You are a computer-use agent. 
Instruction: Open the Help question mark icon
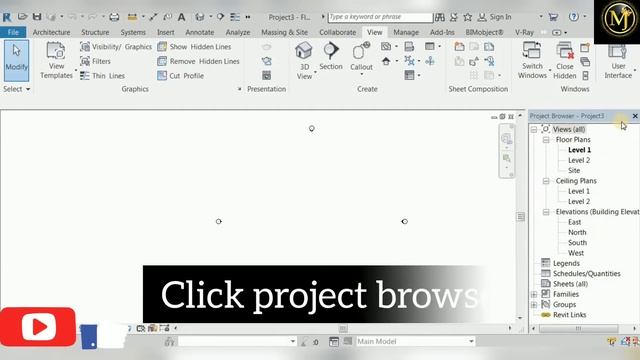(x=573, y=17)
